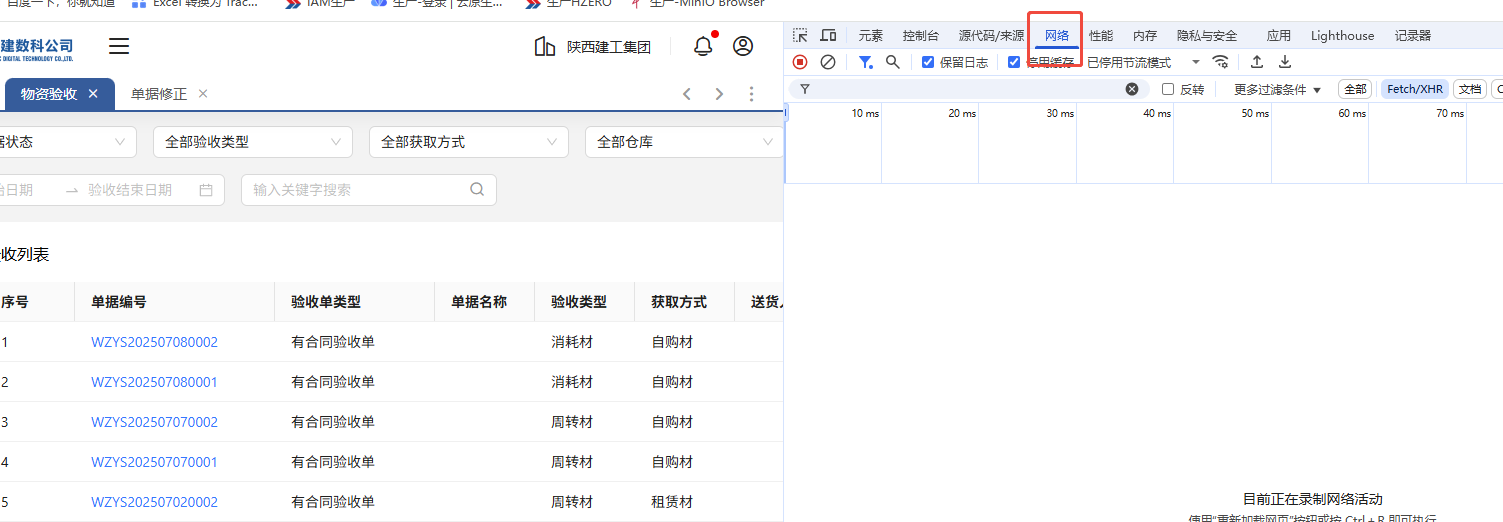Click the import HAR upload icon
Image resolution: width=1503 pixels, height=522 pixels.
click(x=1257, y=62)
